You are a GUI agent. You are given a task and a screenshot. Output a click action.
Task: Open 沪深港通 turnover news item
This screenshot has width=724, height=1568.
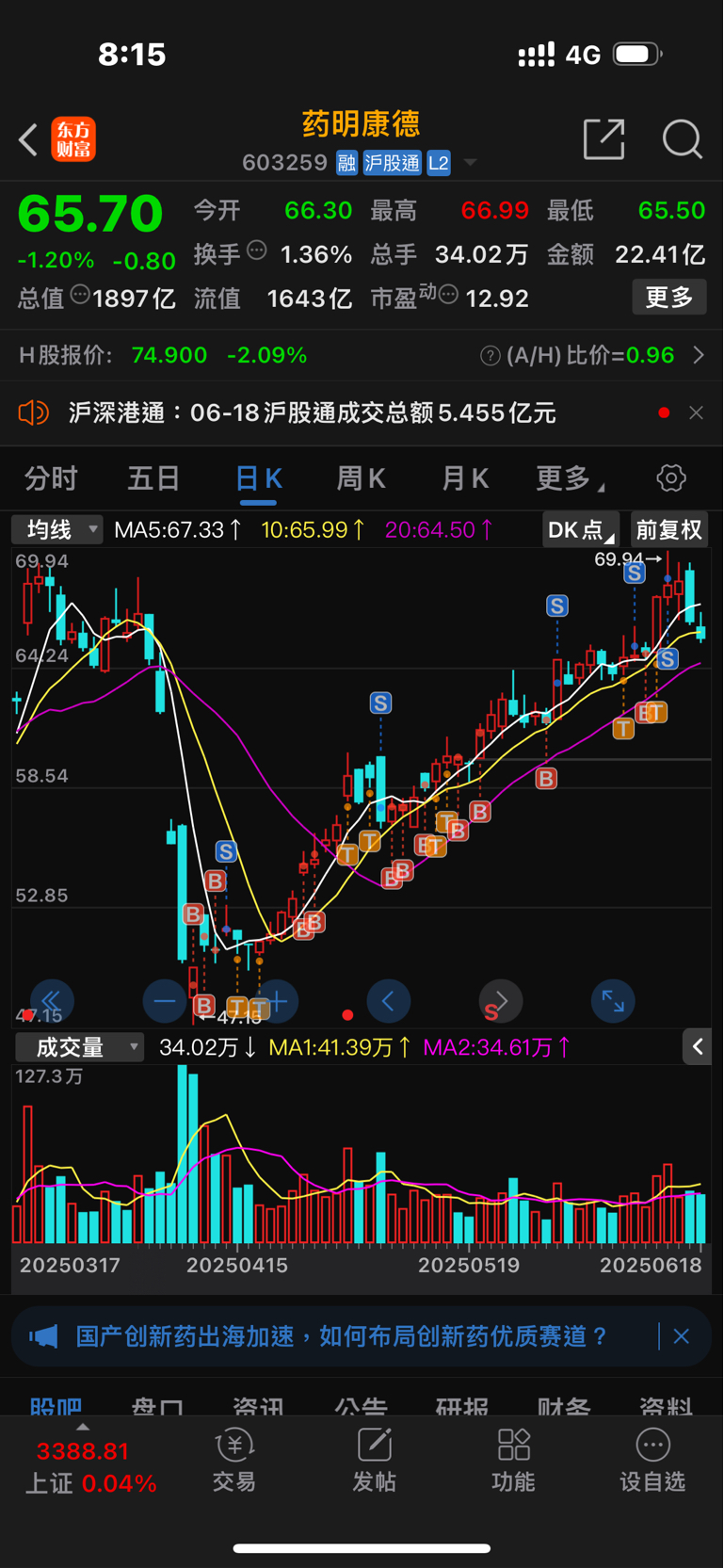pyautogui.click(x=313, y=412)
